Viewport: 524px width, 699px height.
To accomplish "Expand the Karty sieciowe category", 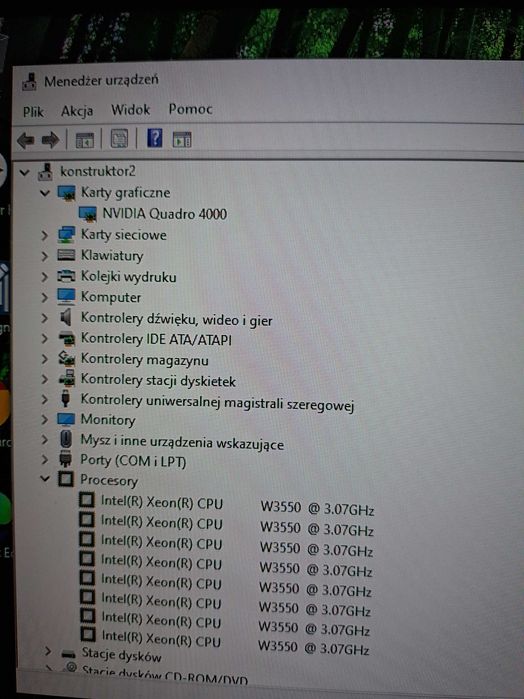I will (44, 235).
